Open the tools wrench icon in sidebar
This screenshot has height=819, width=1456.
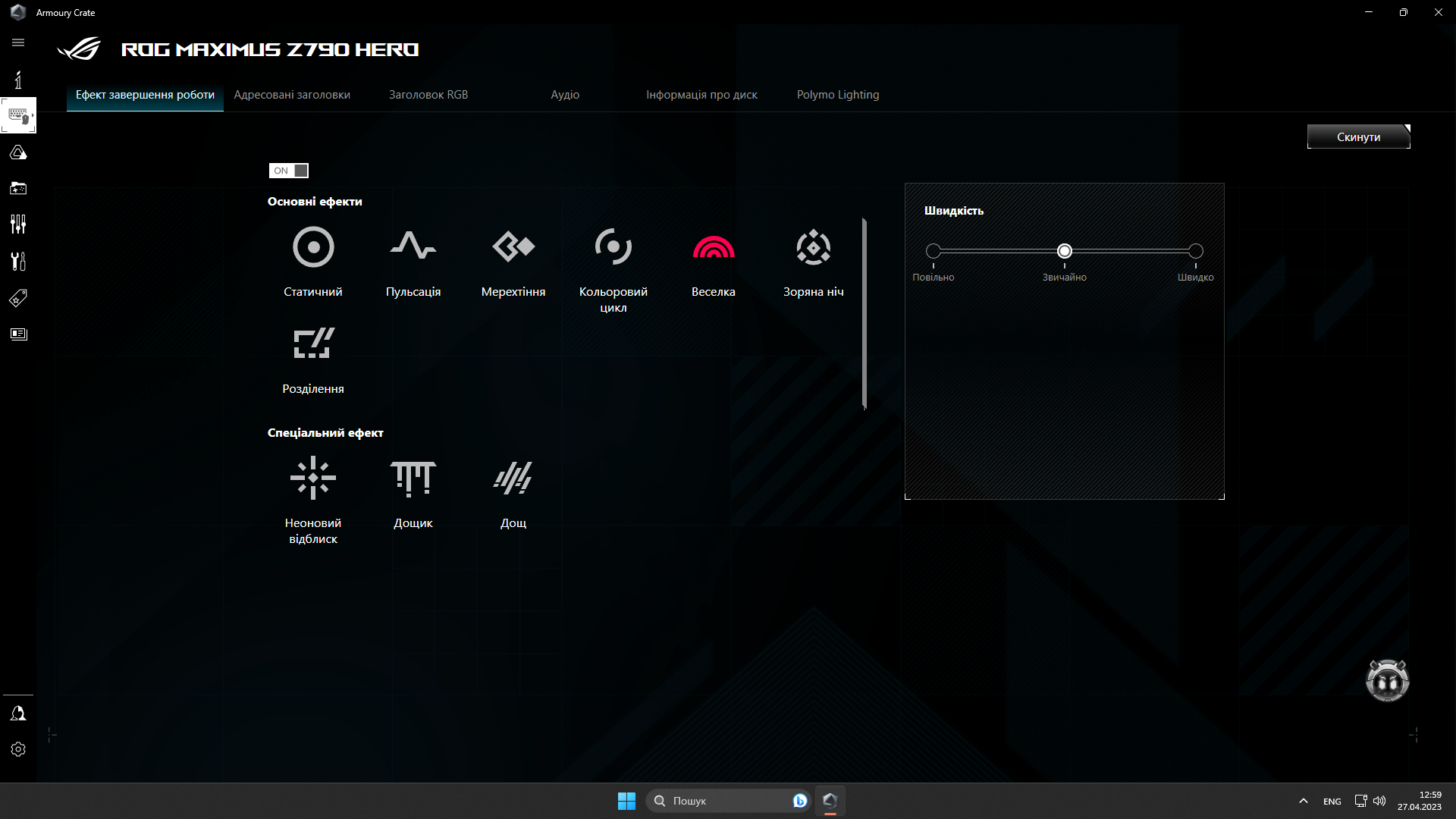(18, 261)
